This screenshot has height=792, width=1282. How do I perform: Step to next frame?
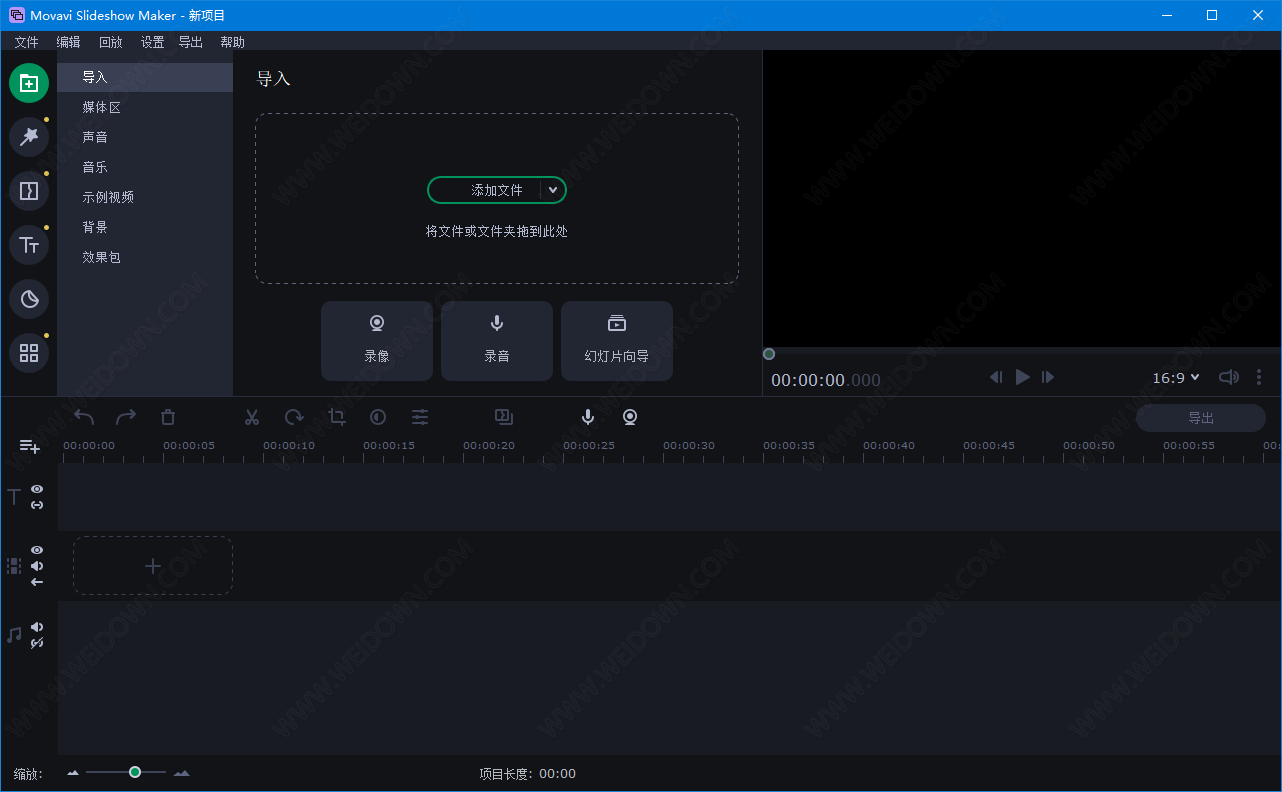click(x=1048, y=377)
